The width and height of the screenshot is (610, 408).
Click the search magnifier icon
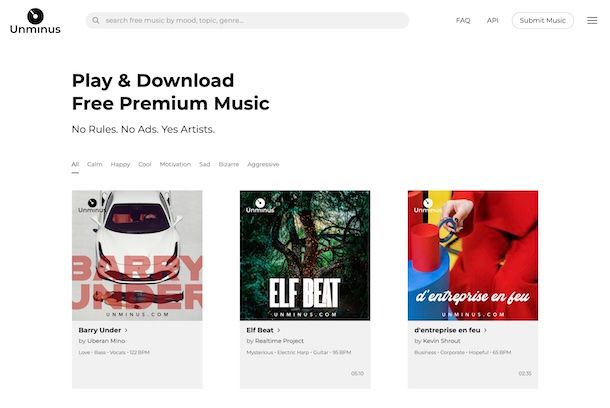pyautogui.click(x=96, y=20)
